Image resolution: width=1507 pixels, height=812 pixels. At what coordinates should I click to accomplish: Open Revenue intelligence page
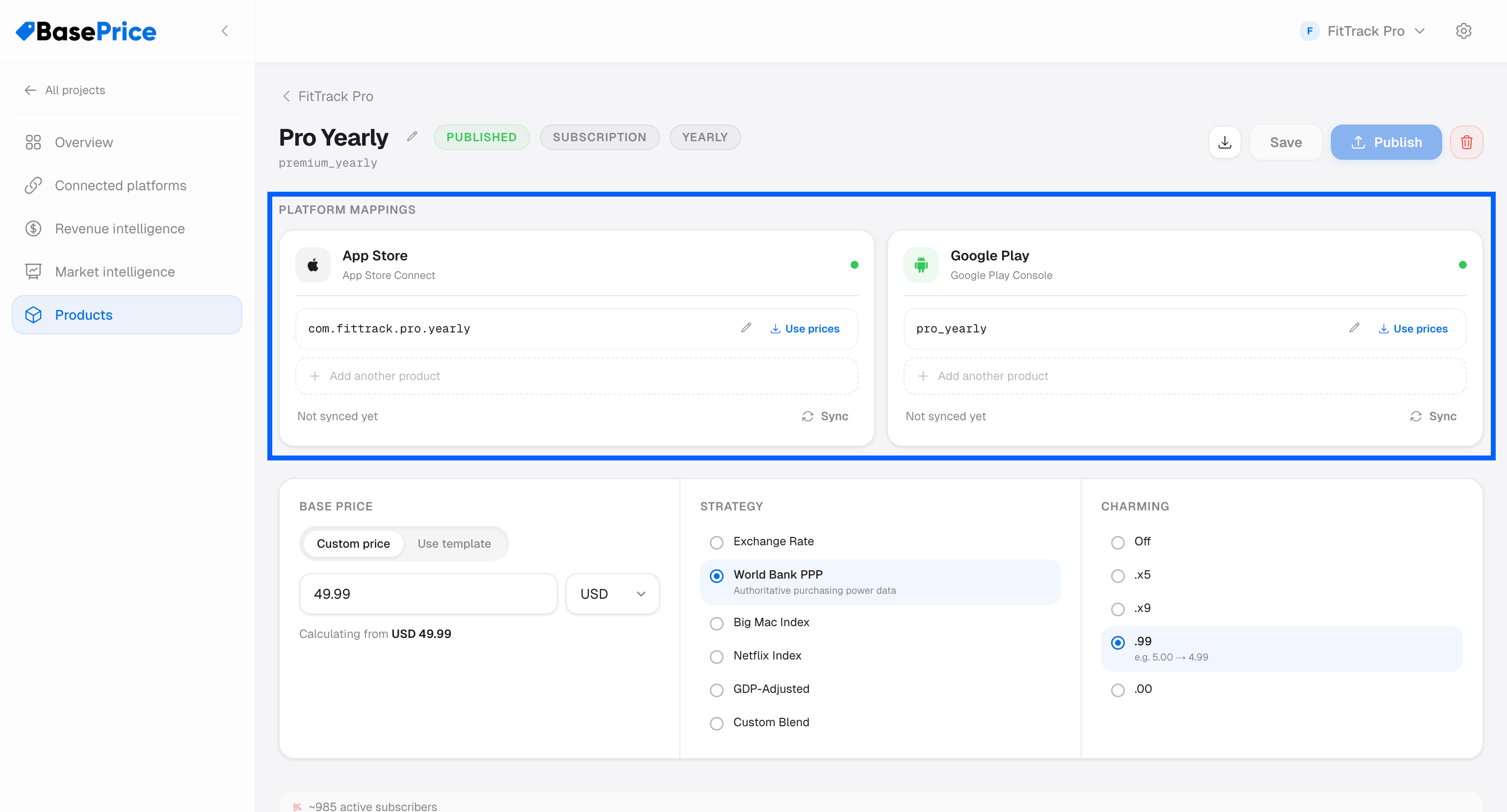(x=127, y=228)
